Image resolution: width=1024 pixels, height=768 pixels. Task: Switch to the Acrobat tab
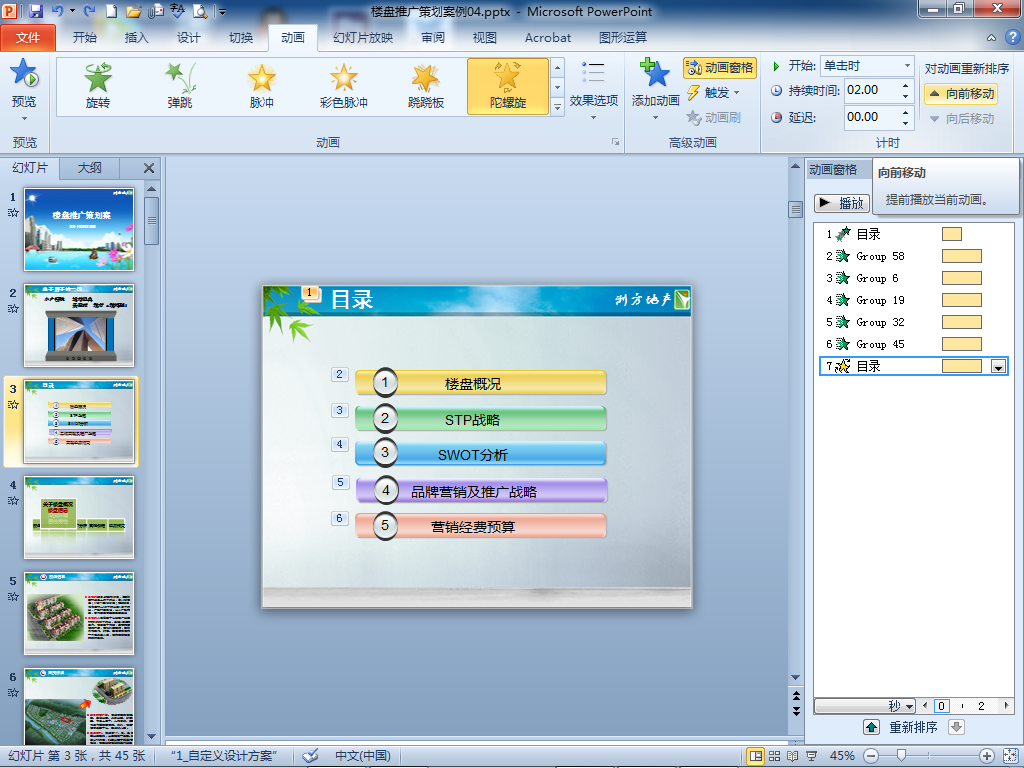548,38
